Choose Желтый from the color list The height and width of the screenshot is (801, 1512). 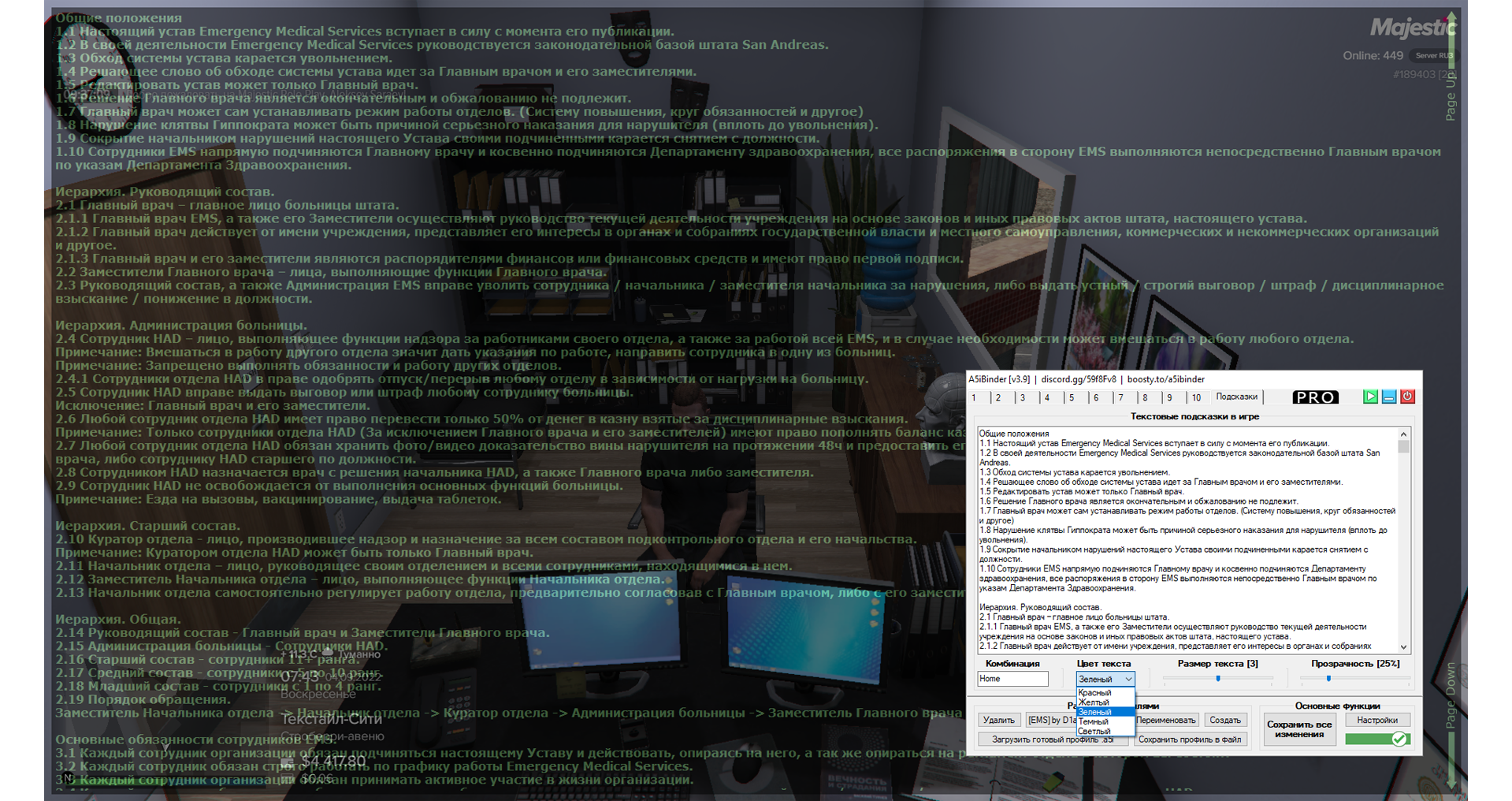pos(1105,702)
